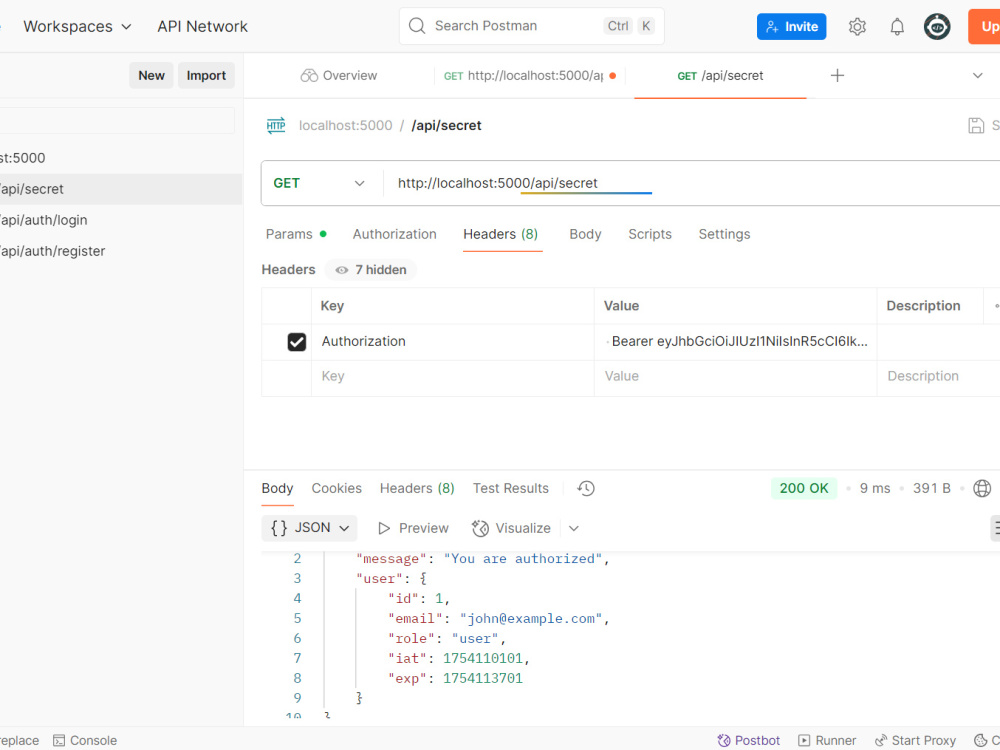Open the request Settings tab
Image resolution: width=1000 pixels, height=750 pixels.
[724, 234]
